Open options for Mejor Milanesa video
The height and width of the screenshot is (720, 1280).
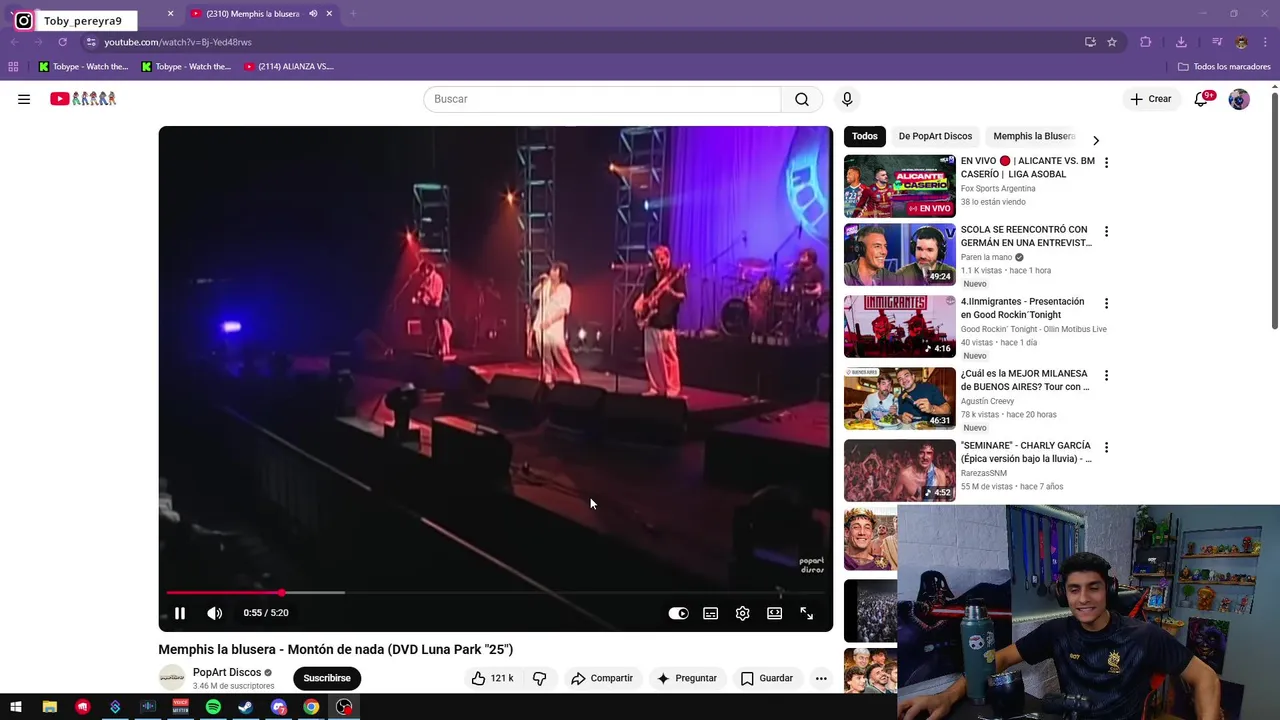coord(1106,375)
